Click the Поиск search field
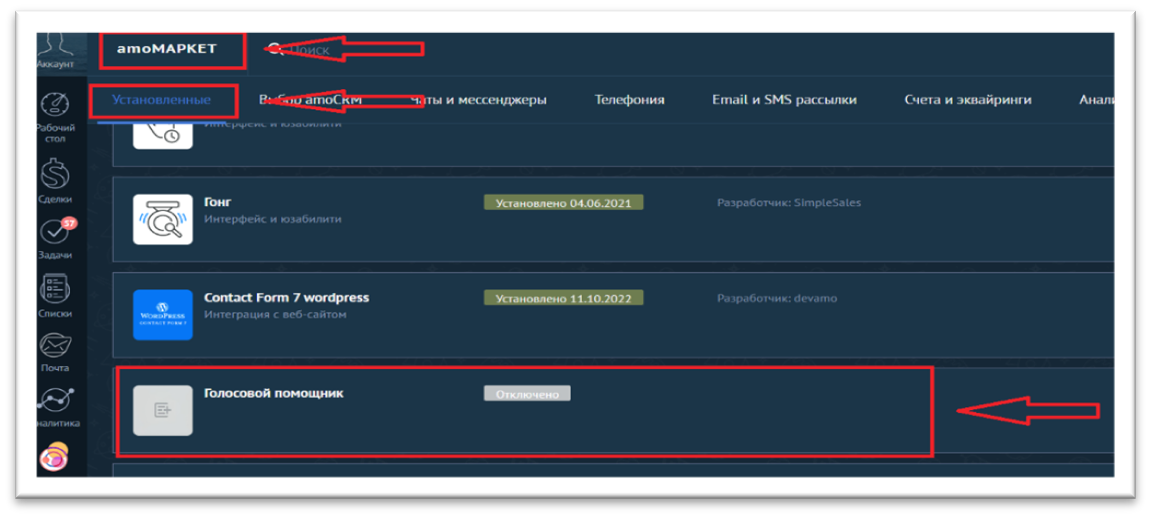Viewport: 1151px width, 518px height. coord(308,50)
